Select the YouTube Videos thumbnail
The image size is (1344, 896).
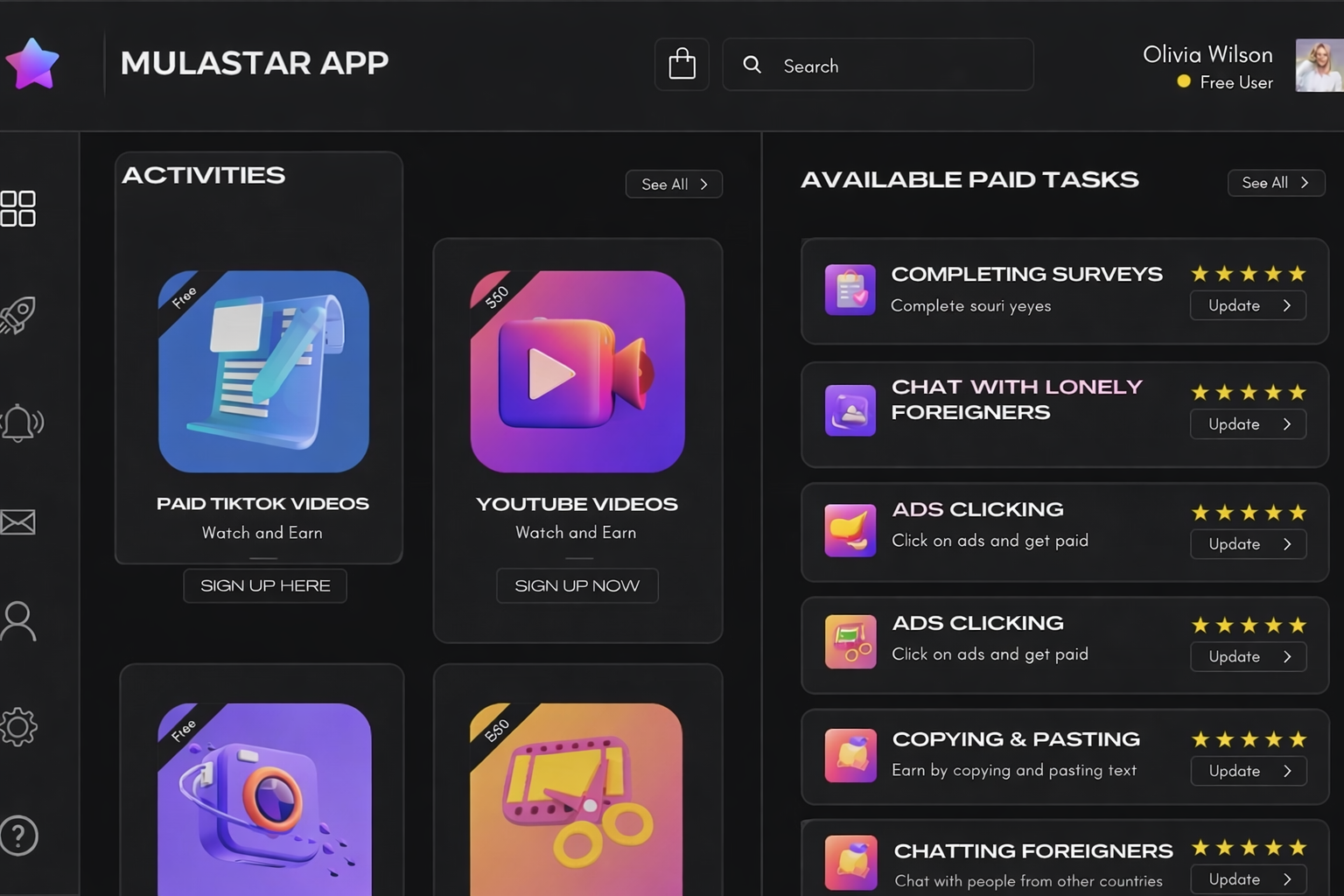577,372
